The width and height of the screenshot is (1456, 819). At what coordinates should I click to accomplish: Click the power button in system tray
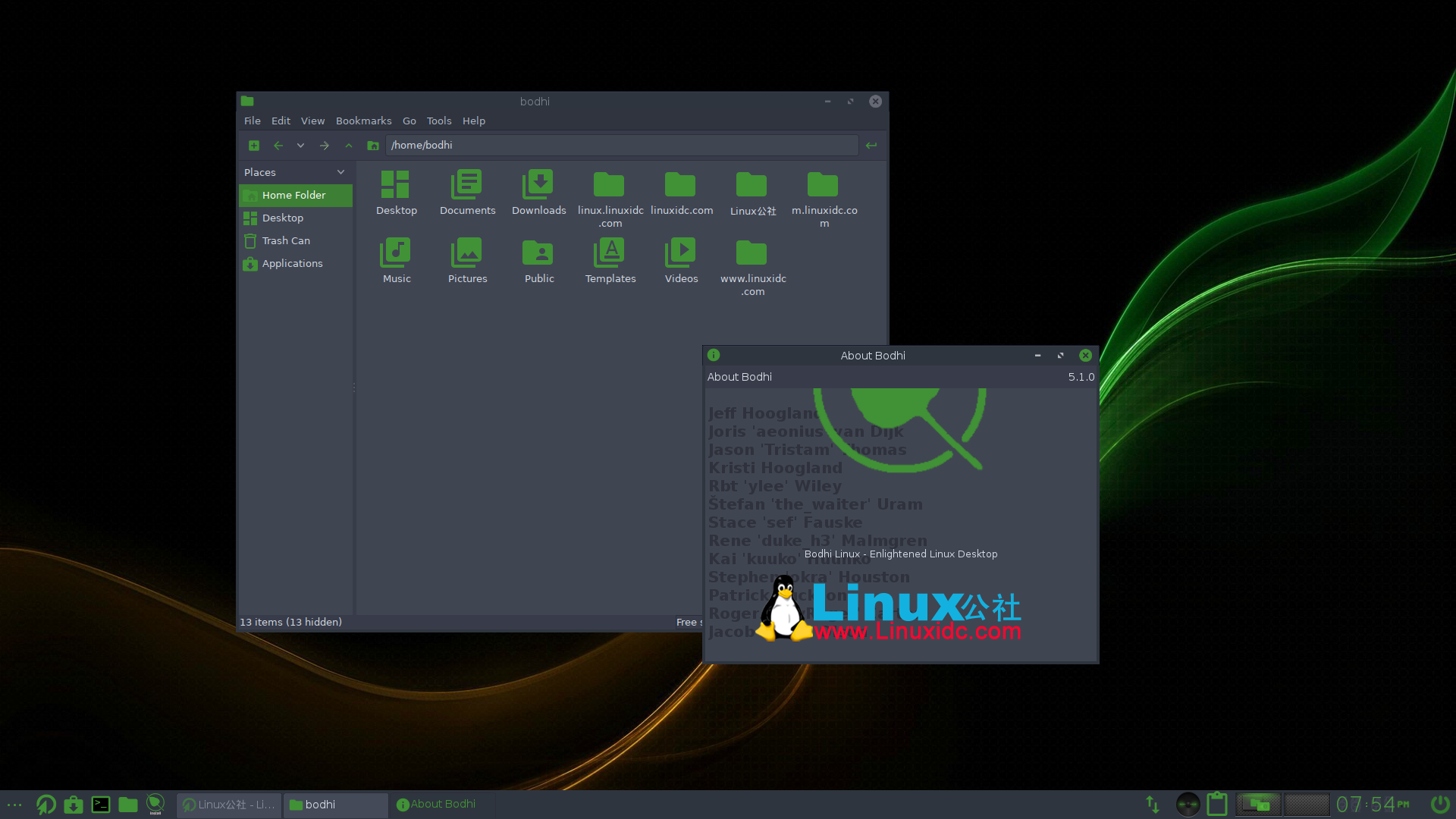[x=1440, y=804]
